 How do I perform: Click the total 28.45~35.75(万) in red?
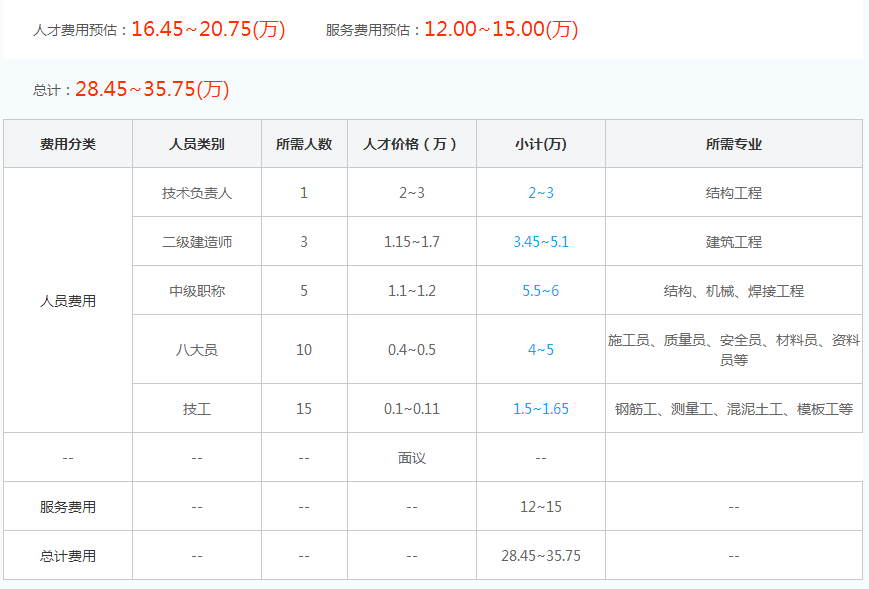coord(152,89)
